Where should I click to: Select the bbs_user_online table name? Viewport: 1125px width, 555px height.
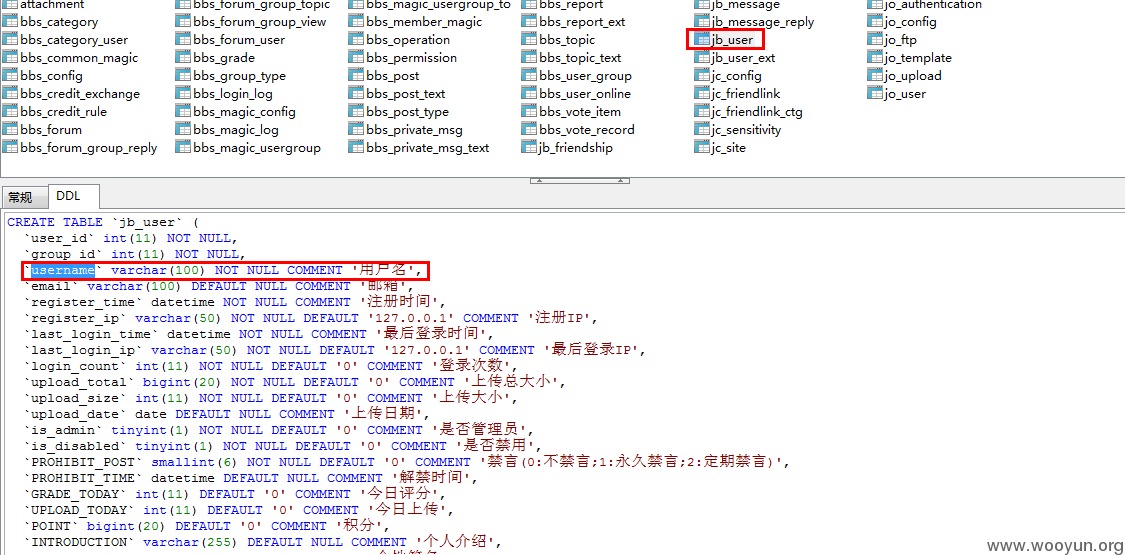pos(585,94)
